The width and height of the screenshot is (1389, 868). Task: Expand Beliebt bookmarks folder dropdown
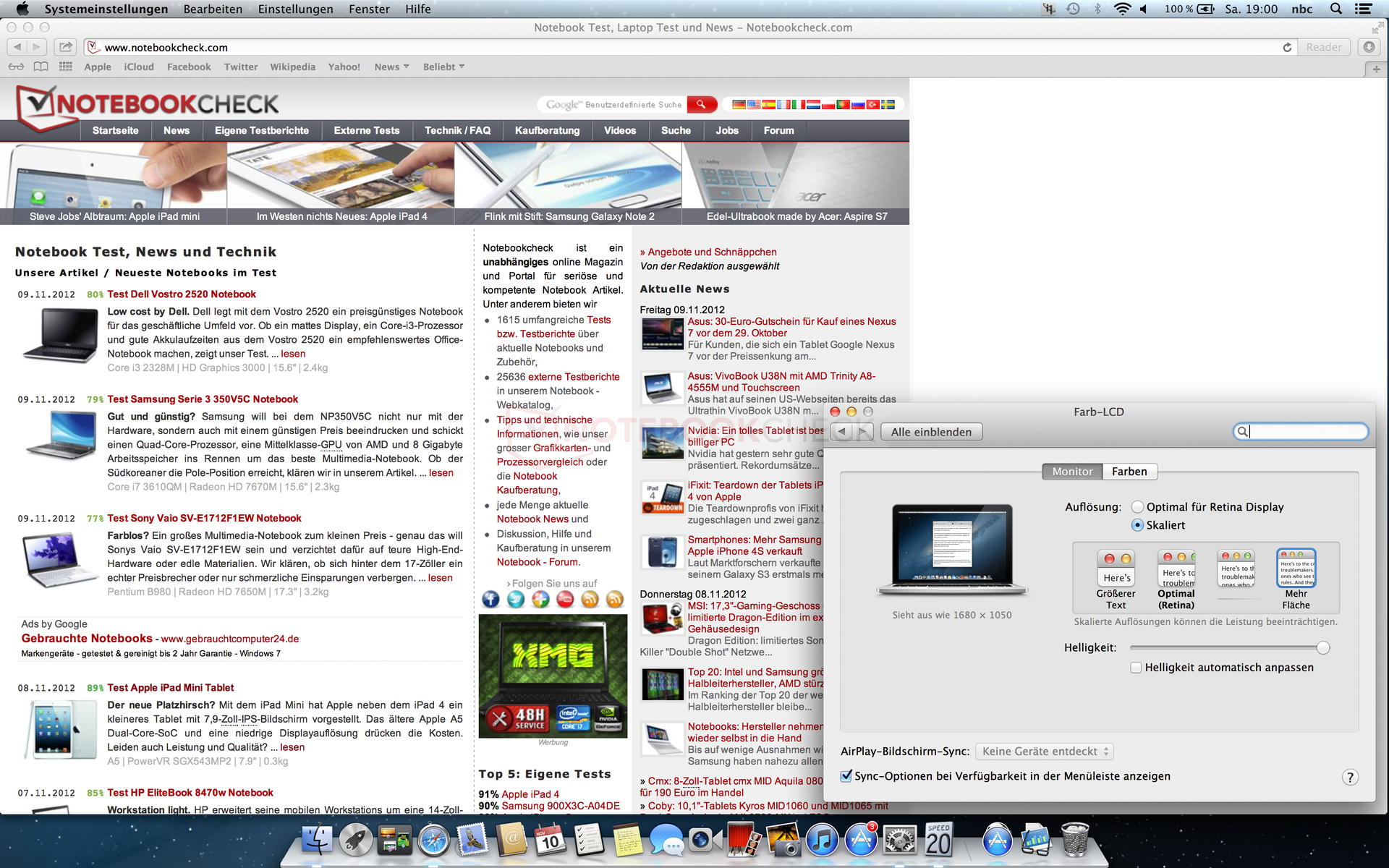click(443, 67)
